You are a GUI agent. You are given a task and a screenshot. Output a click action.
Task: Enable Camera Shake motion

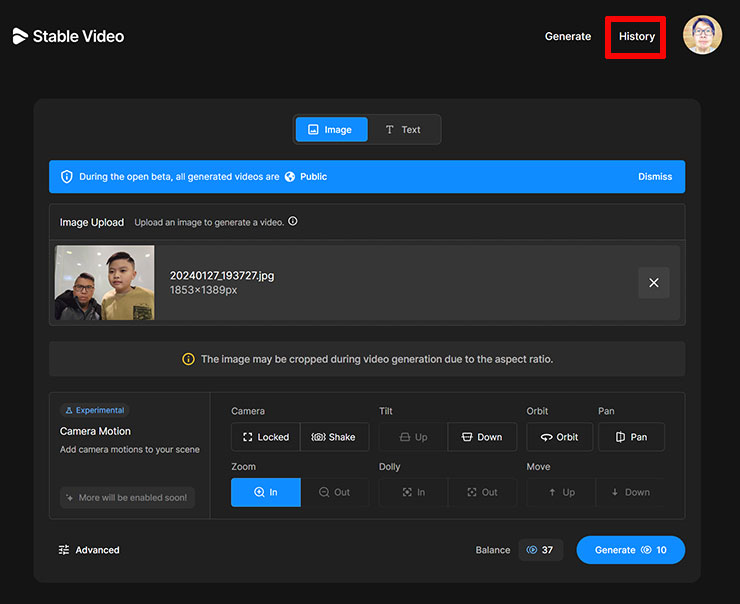(x=334, y=437)
